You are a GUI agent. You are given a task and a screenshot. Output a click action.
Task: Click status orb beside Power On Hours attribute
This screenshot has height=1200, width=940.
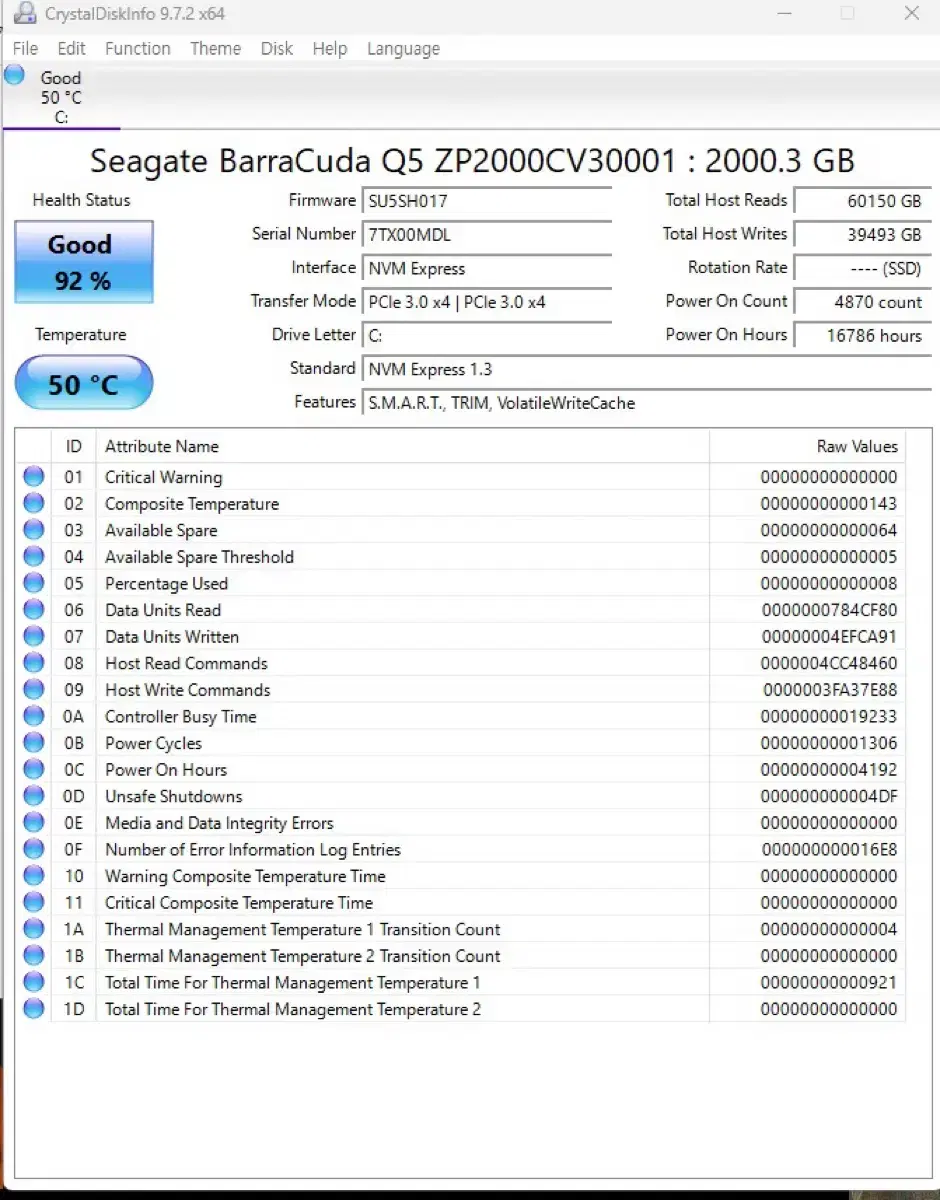click(x=34, y=770)
